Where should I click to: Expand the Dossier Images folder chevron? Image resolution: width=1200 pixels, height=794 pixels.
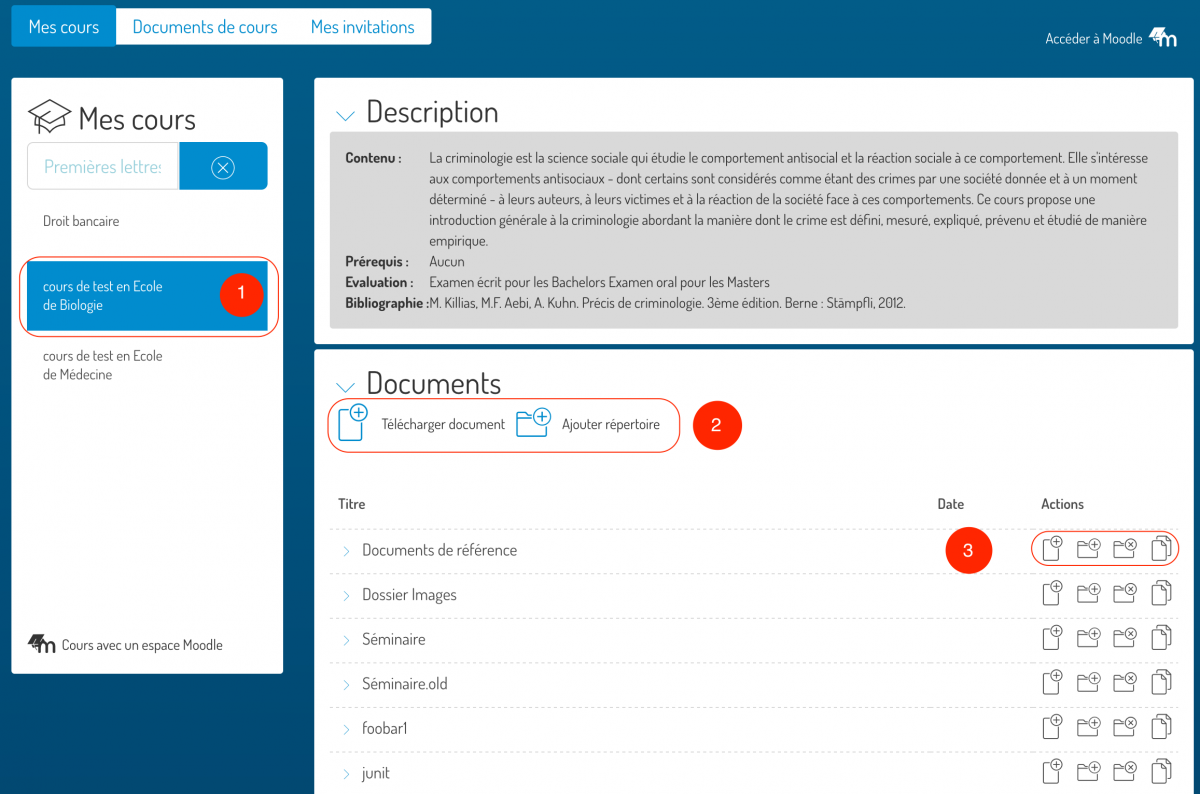[x=346, y=595]
